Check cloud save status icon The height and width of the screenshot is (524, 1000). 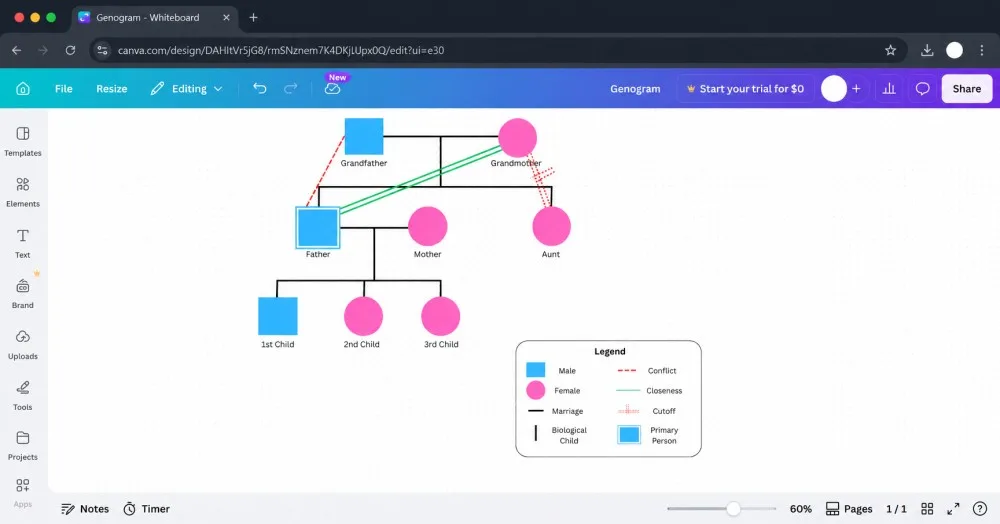click(x=332, y=89)
